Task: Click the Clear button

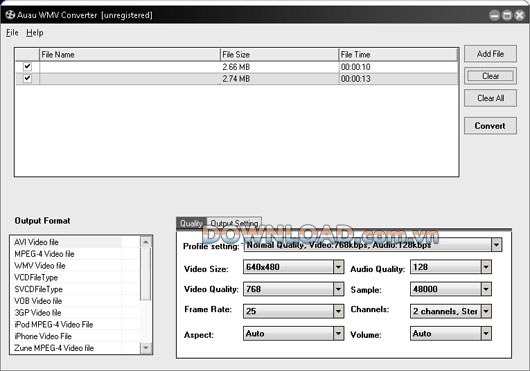Action: pos(490,76)
